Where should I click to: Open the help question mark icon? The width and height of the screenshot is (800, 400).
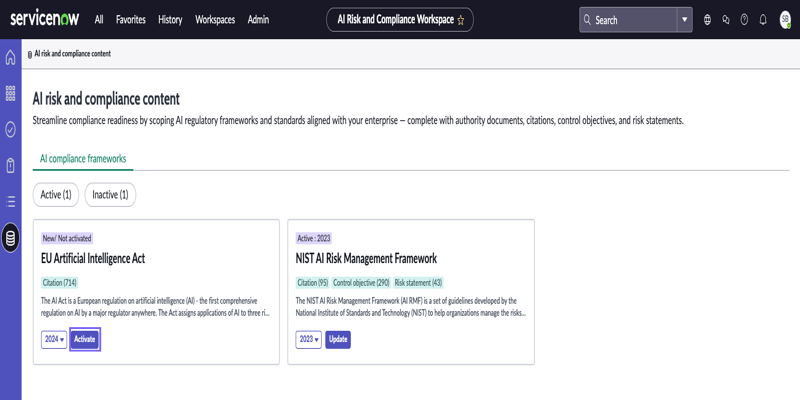(x=744, y=20)
